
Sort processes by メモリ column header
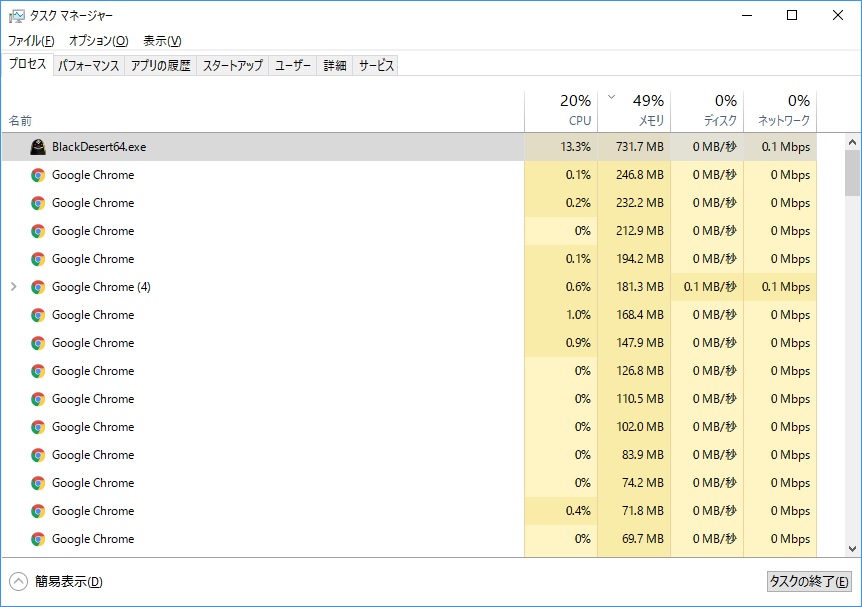click(634, 111)
